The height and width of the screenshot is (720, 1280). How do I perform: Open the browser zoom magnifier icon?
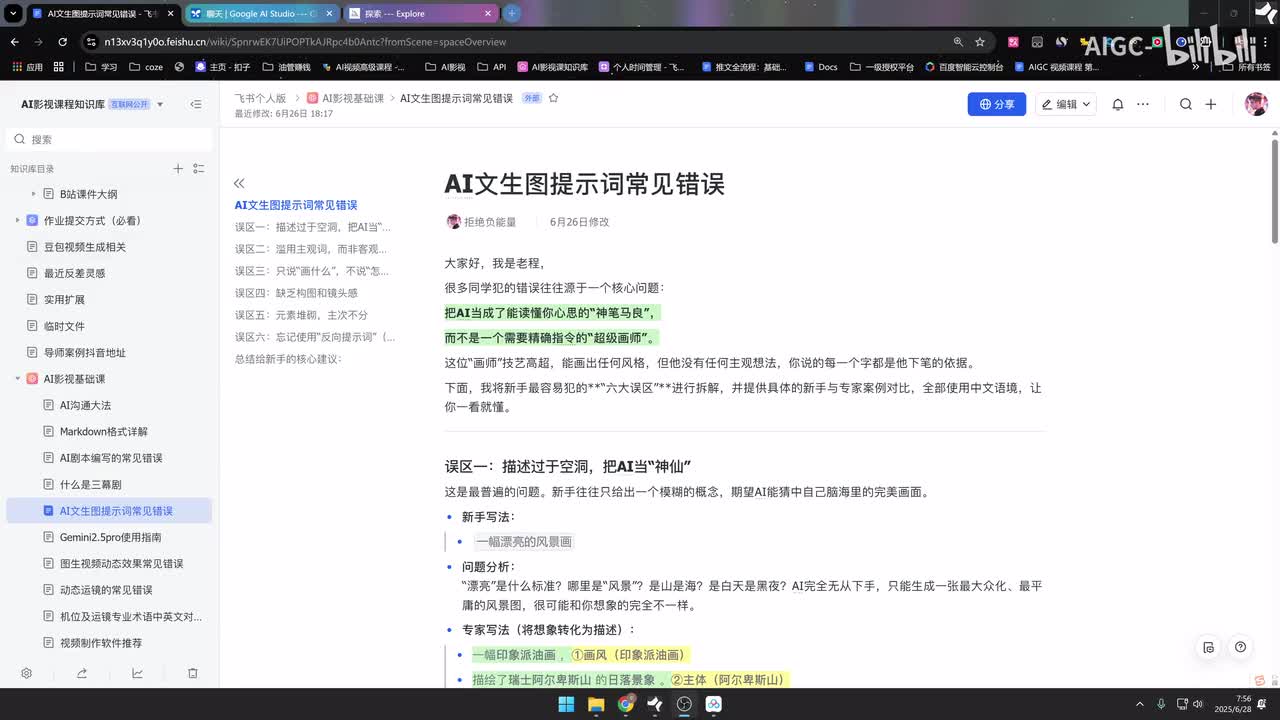point(958,42)
